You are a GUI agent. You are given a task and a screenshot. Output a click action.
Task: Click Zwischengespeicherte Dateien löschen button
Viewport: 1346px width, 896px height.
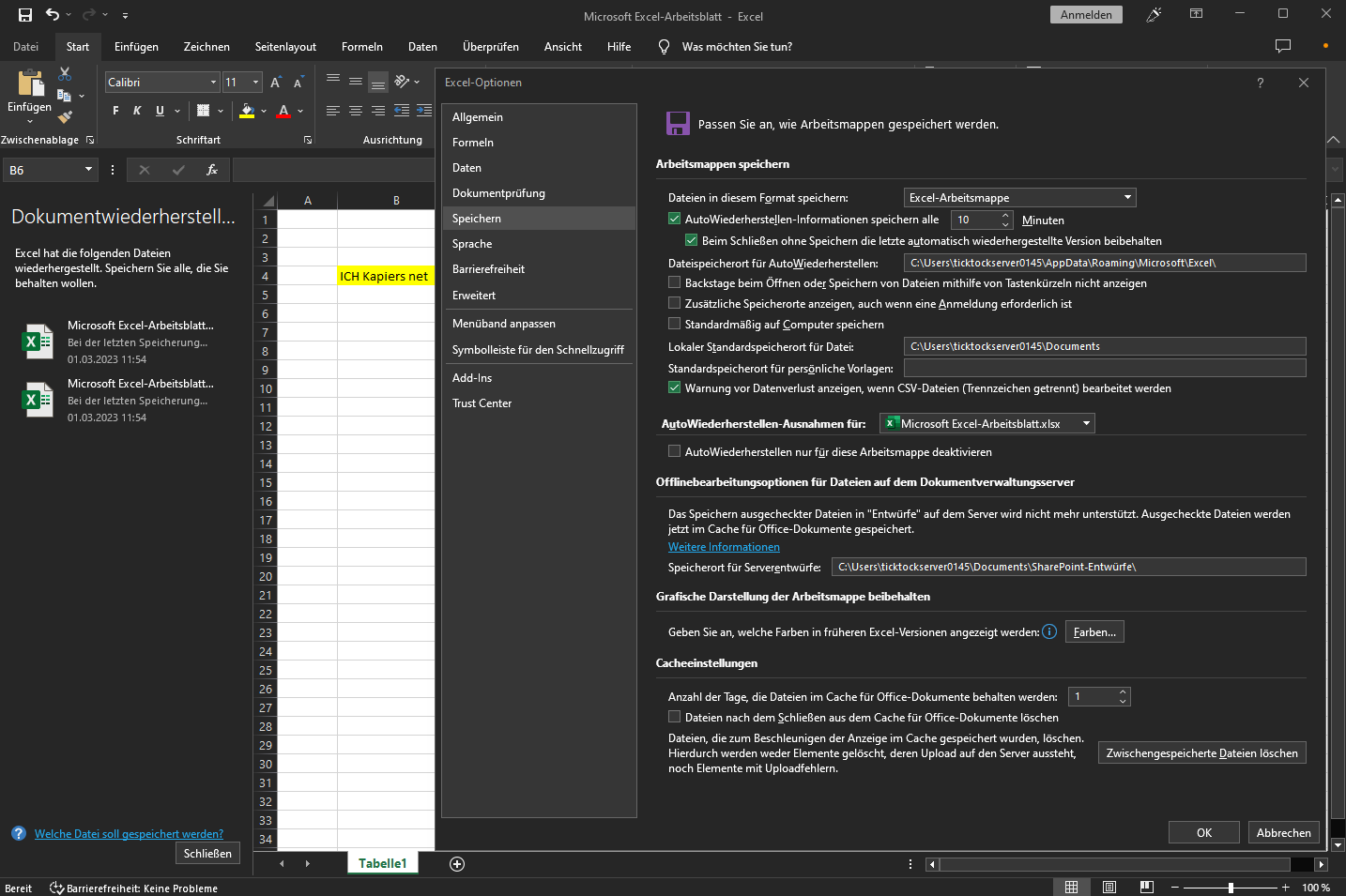(x=1201, y=752)
